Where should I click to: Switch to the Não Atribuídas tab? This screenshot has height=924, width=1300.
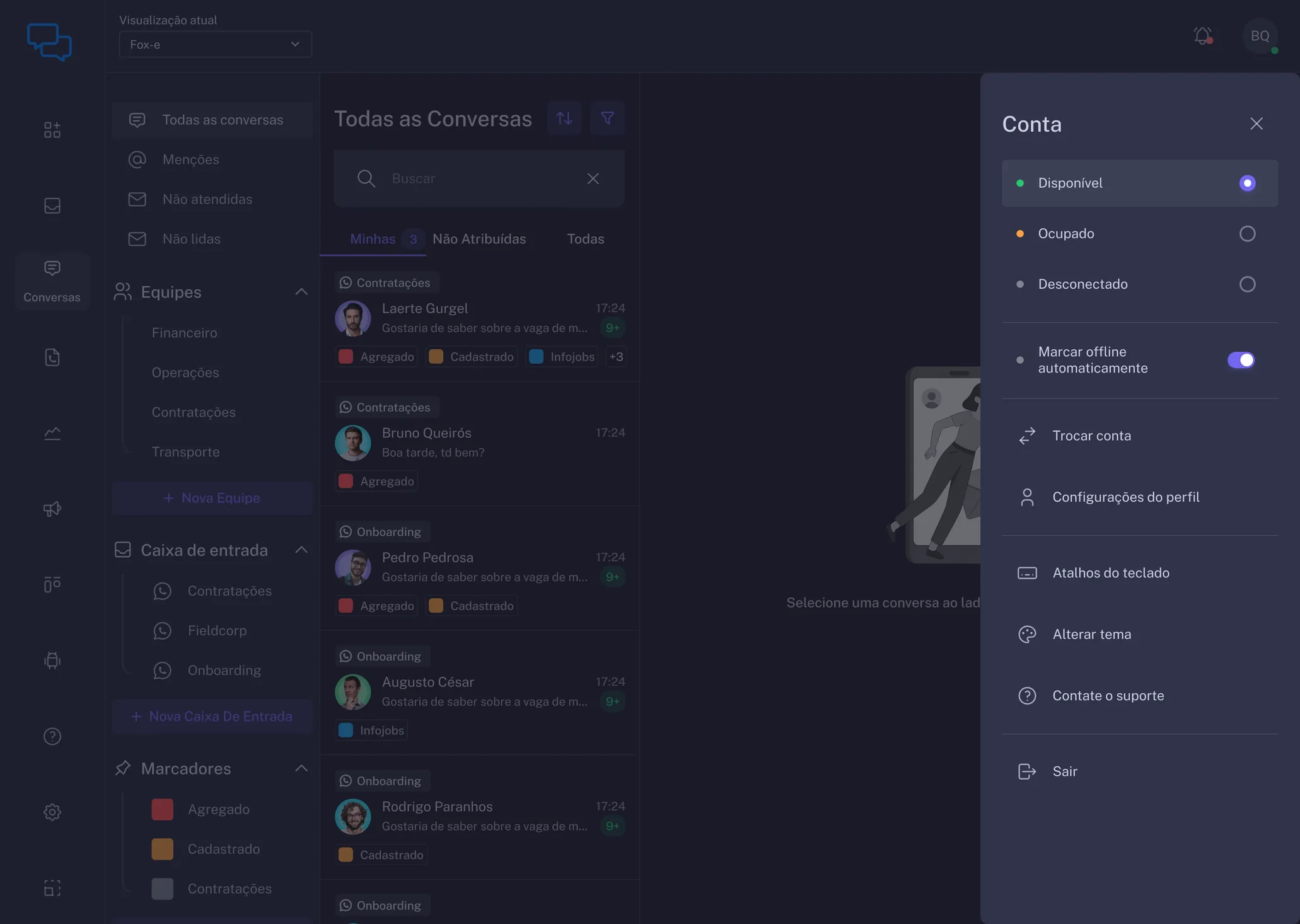(x=479, y=240)
